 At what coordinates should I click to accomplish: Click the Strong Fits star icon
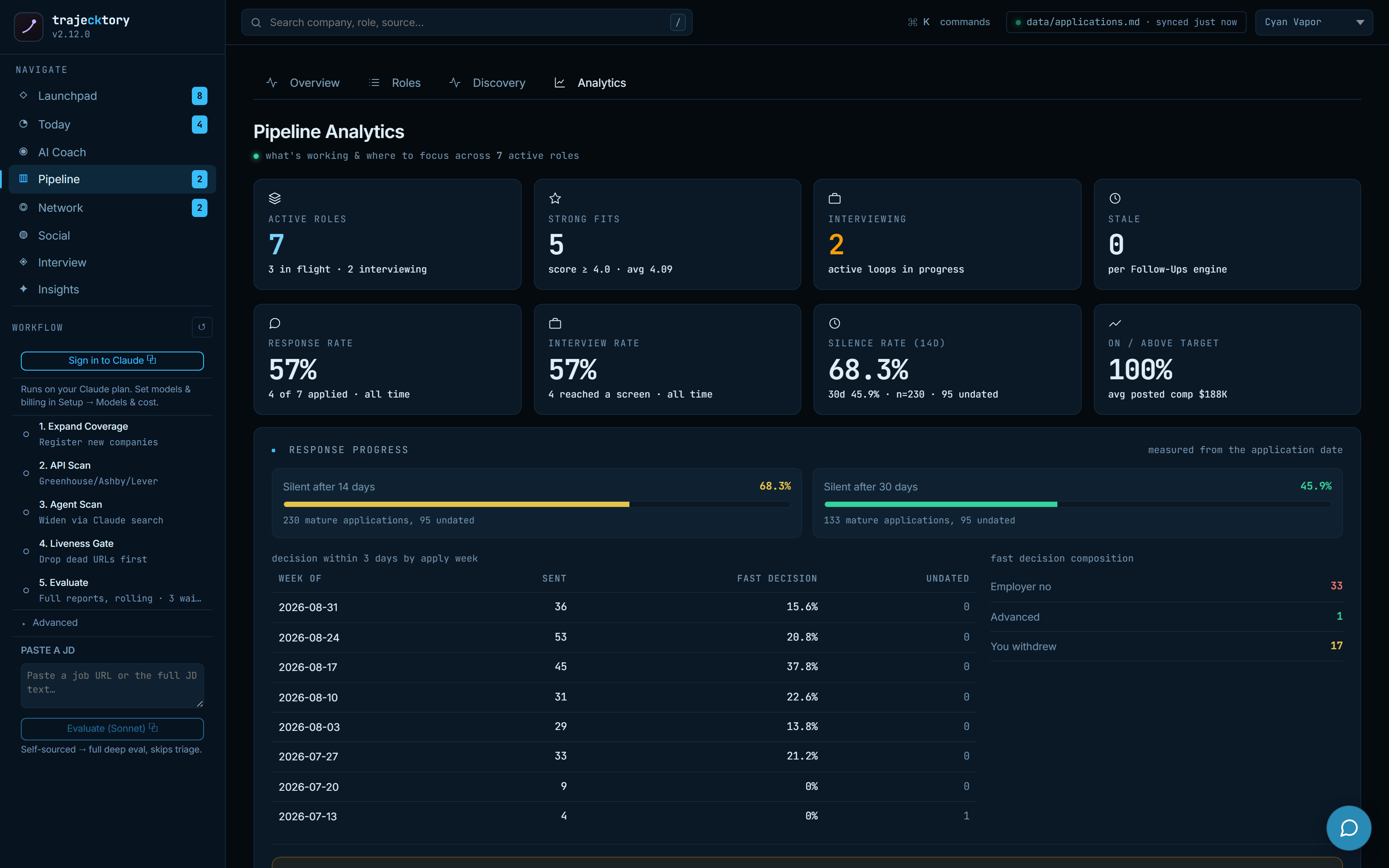pyautogui.click(x=554, y=198)
